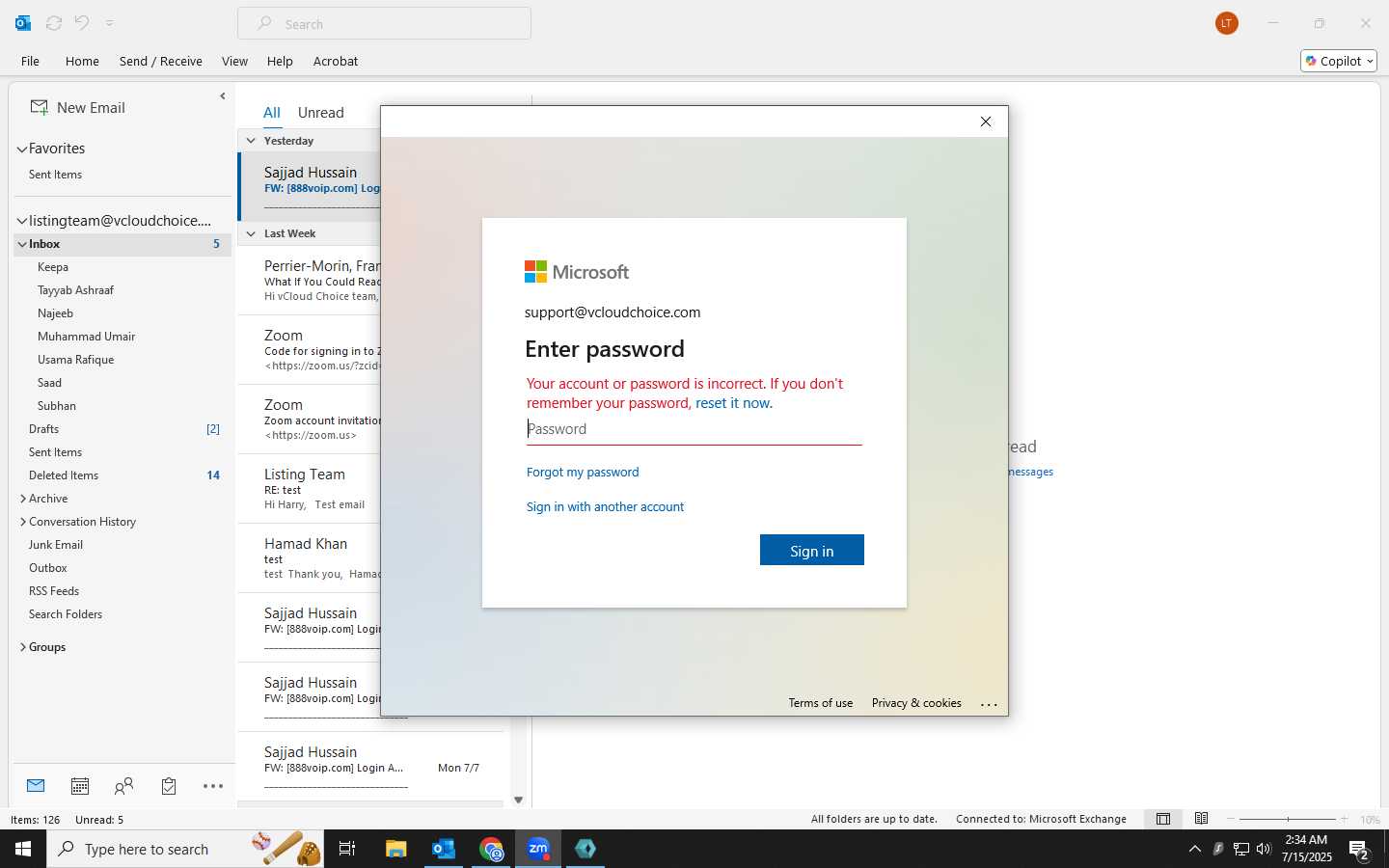Open Terms of use link
1389x868 pixels.
coord(821,703)
